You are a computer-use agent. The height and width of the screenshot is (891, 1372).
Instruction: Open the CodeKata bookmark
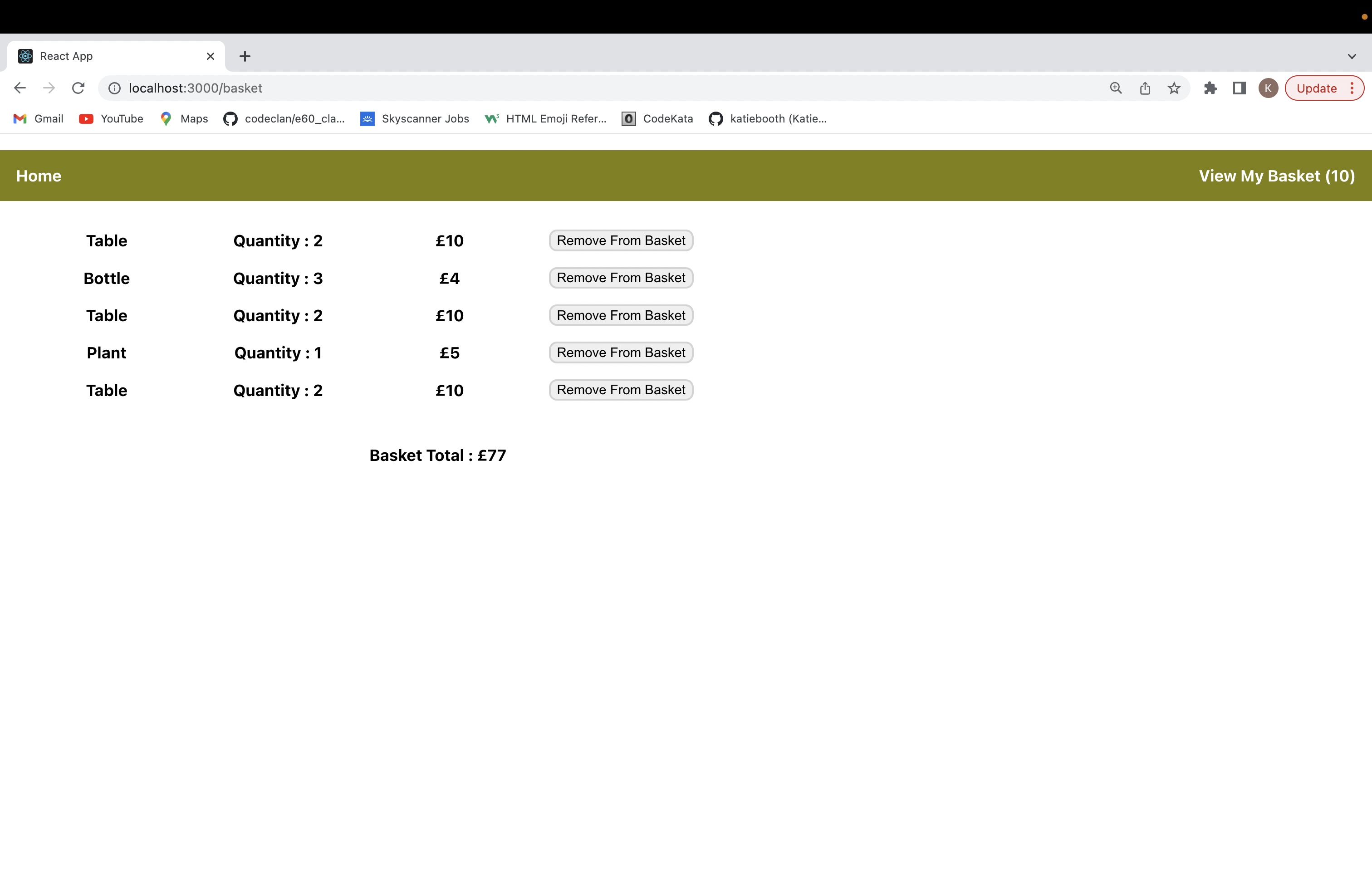tap(657, 119)
